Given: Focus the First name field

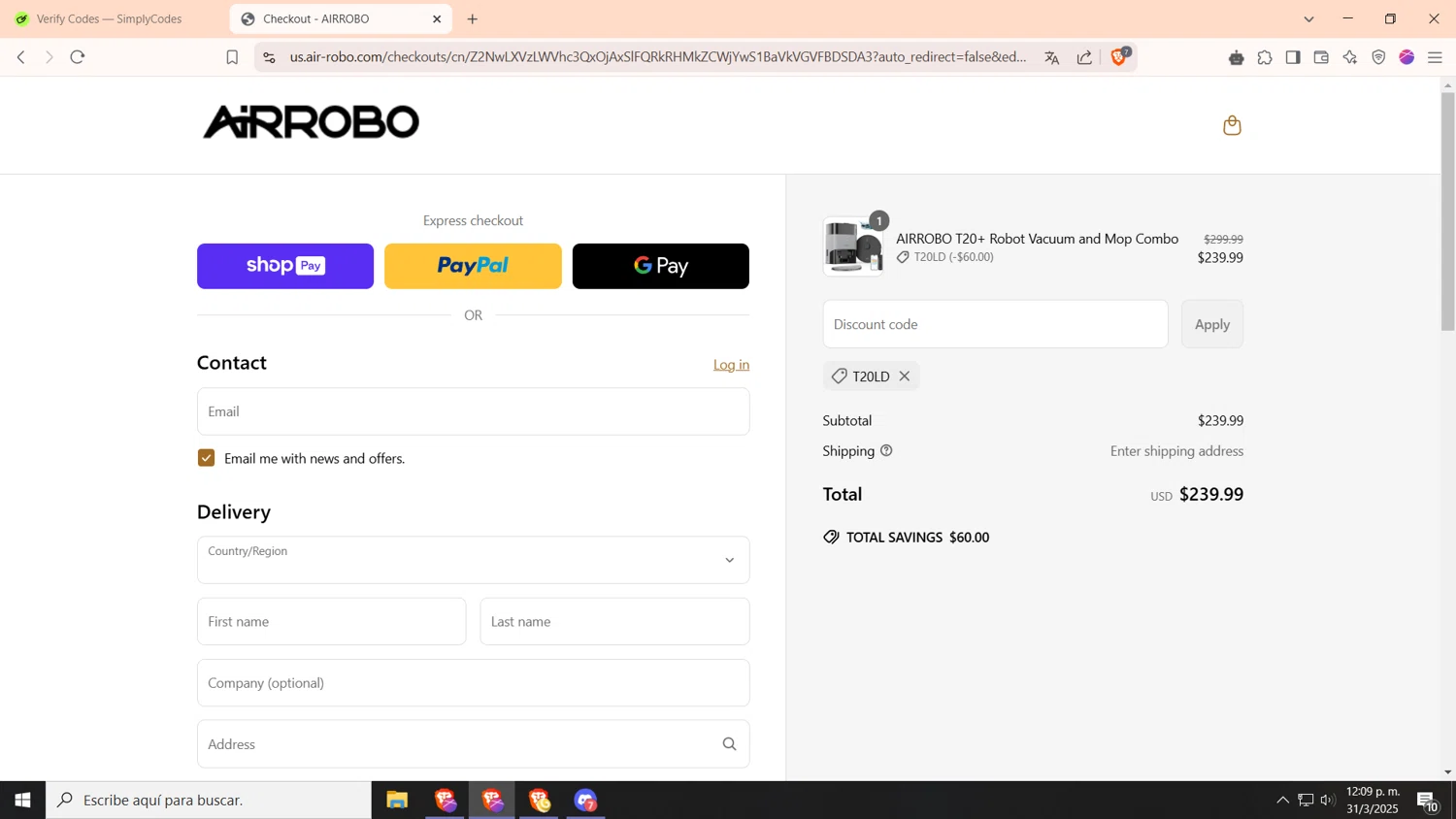Looking at the screenshot, I should click(331, 621).
